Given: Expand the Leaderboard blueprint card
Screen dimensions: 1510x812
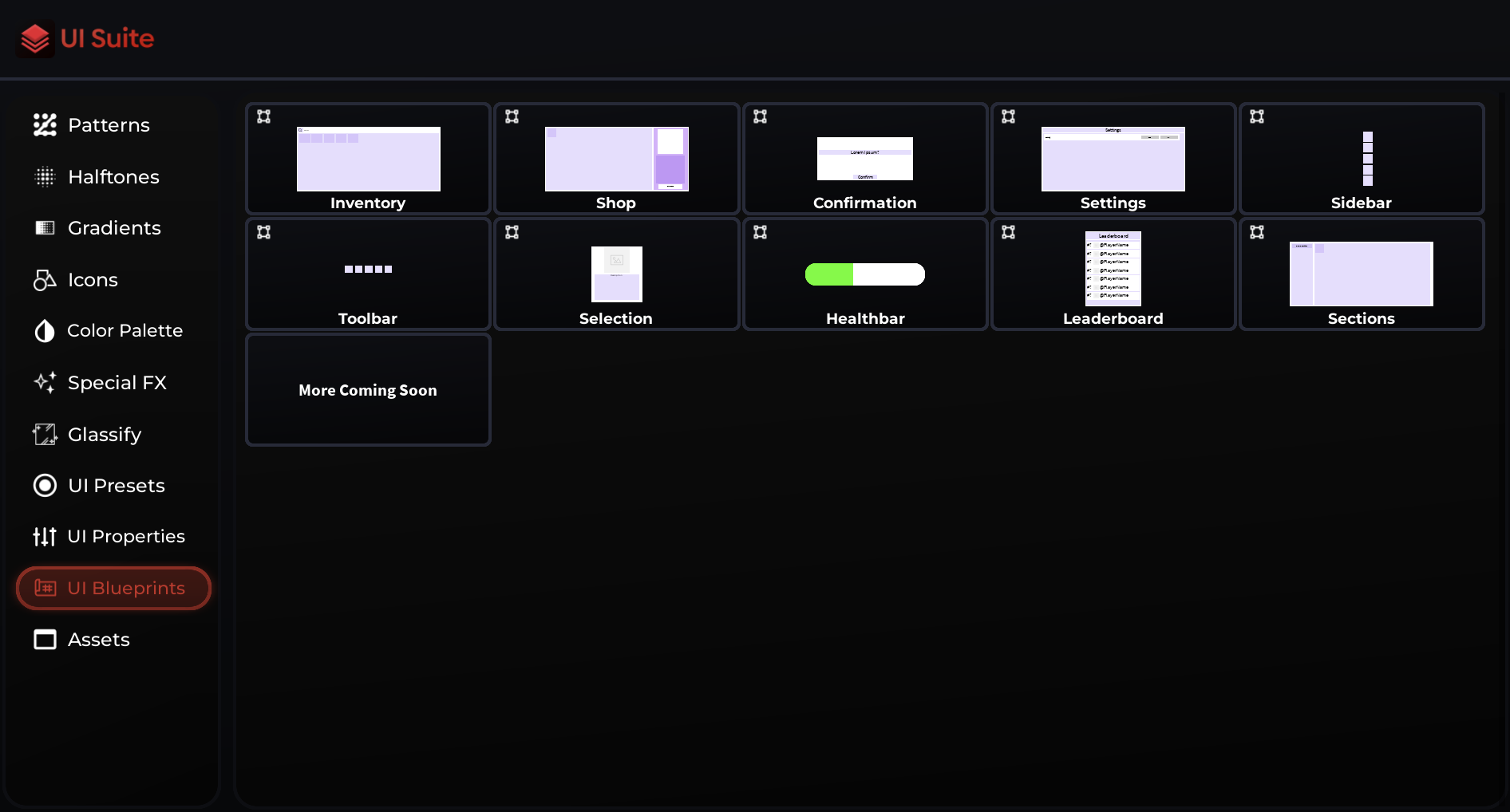Looking at the screenshot, I should pos(1009,231).
